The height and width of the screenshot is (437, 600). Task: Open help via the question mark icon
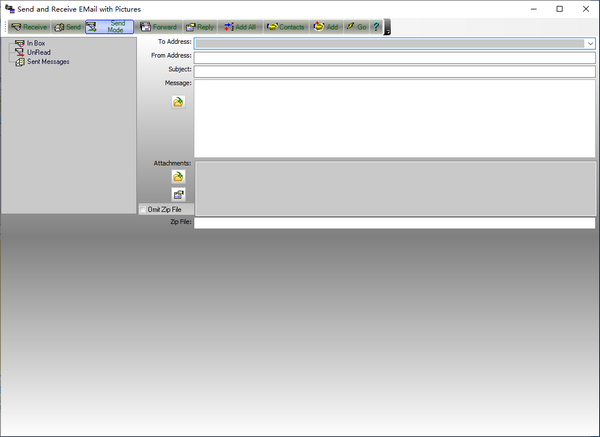coord(376,27)
